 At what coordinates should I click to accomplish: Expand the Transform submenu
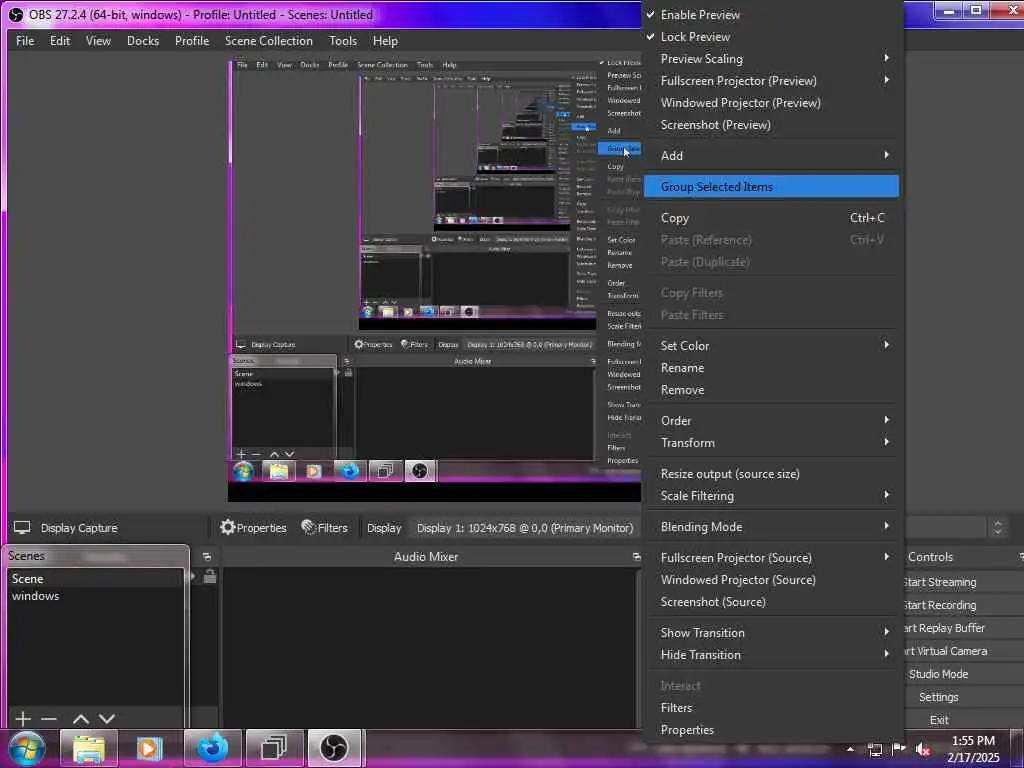coord(771,443)
